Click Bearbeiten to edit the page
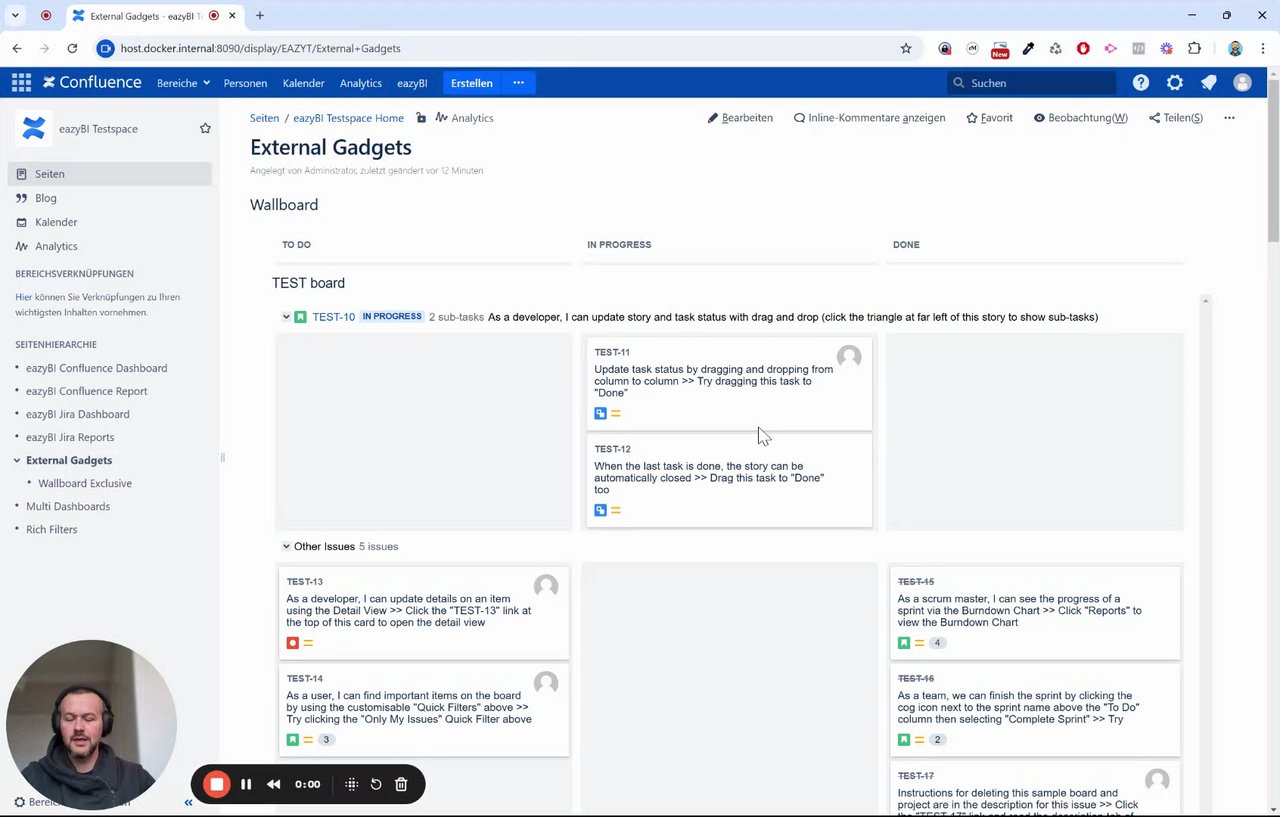The width and height of the screenshot is (1280, 817). (740, 118)
